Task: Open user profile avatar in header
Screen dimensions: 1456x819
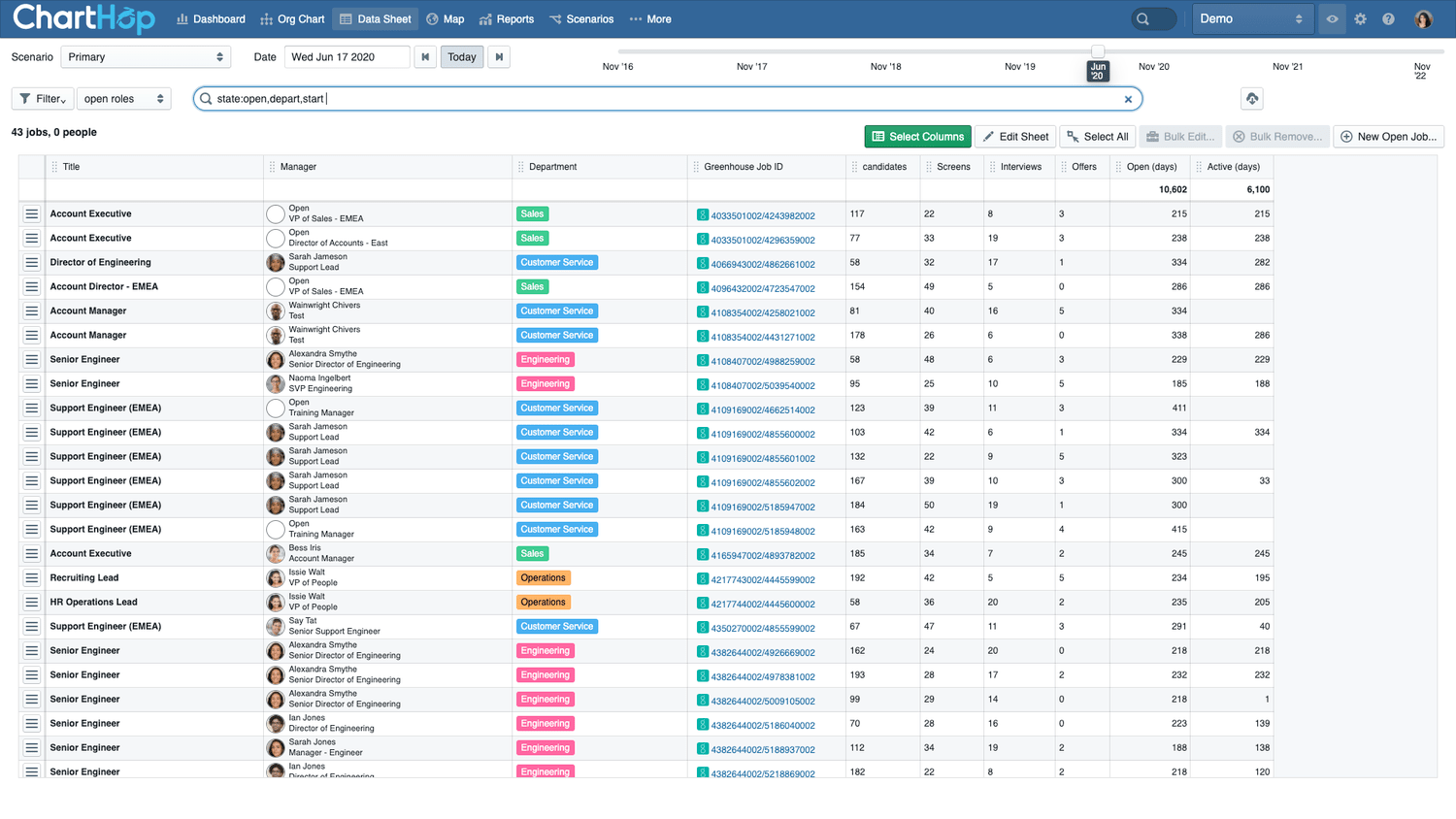Action: (x=1423, y=19)
